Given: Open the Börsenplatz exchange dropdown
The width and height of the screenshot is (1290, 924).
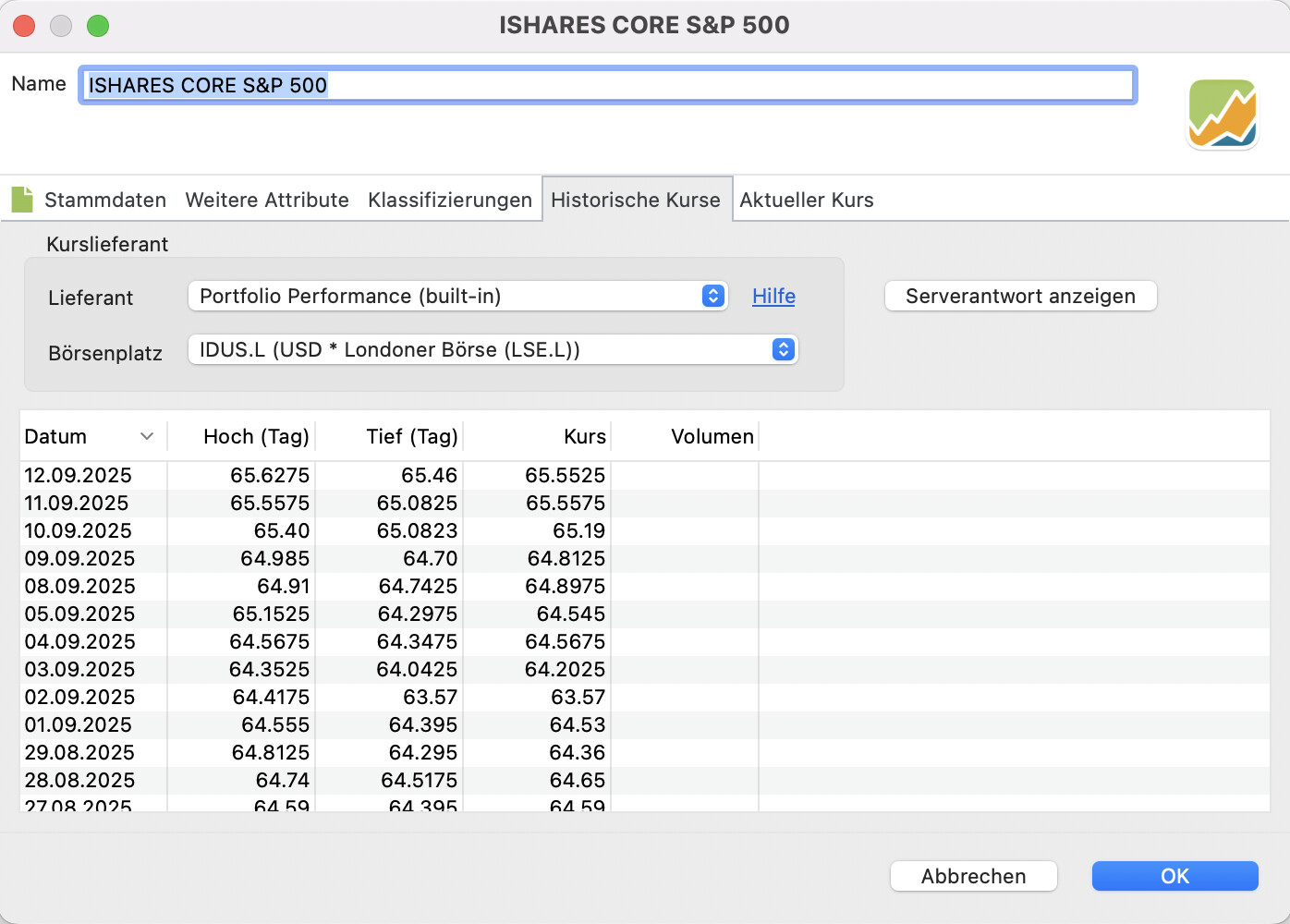Looking at the screenshot, I should click(493, 350).
